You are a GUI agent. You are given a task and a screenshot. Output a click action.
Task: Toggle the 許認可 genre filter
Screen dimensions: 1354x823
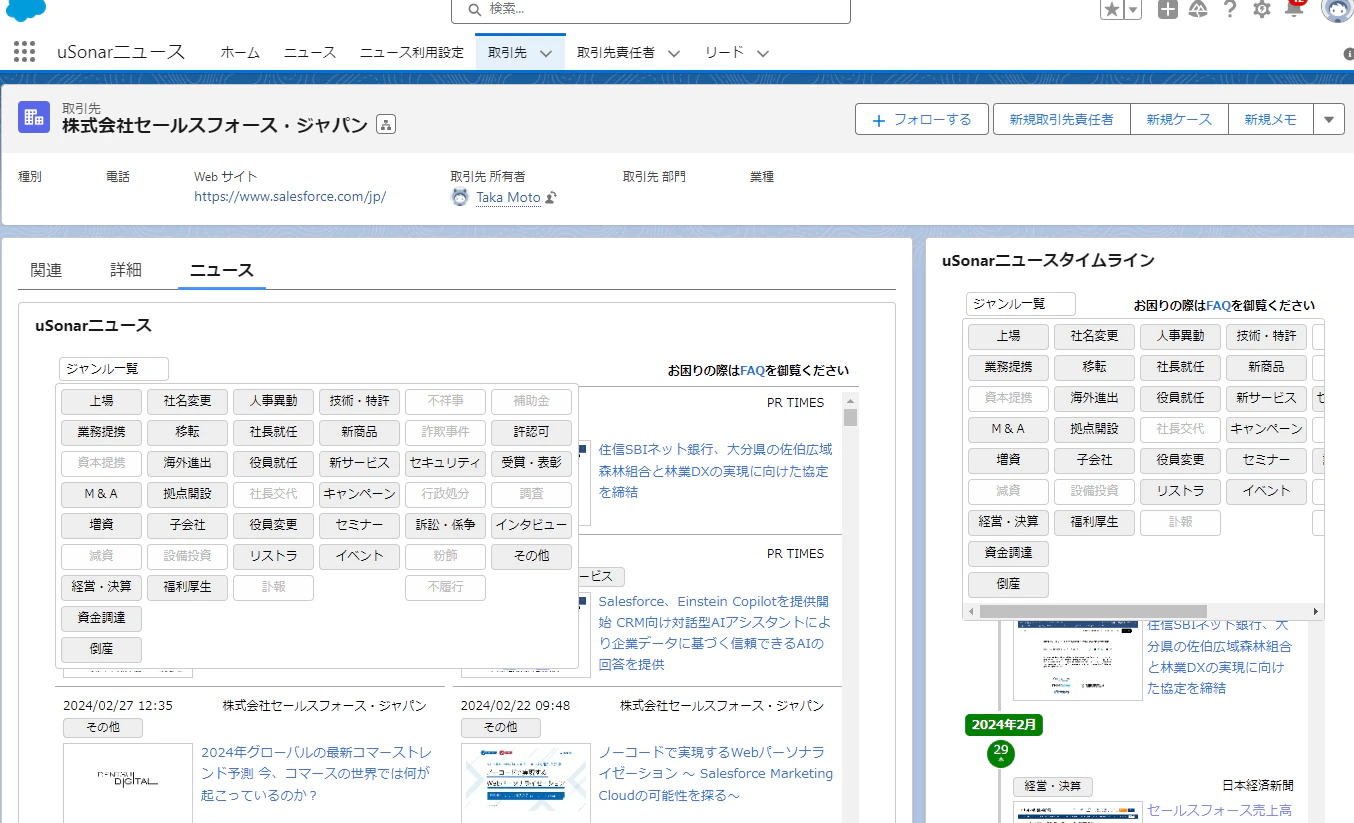click(x=531, y=432)
